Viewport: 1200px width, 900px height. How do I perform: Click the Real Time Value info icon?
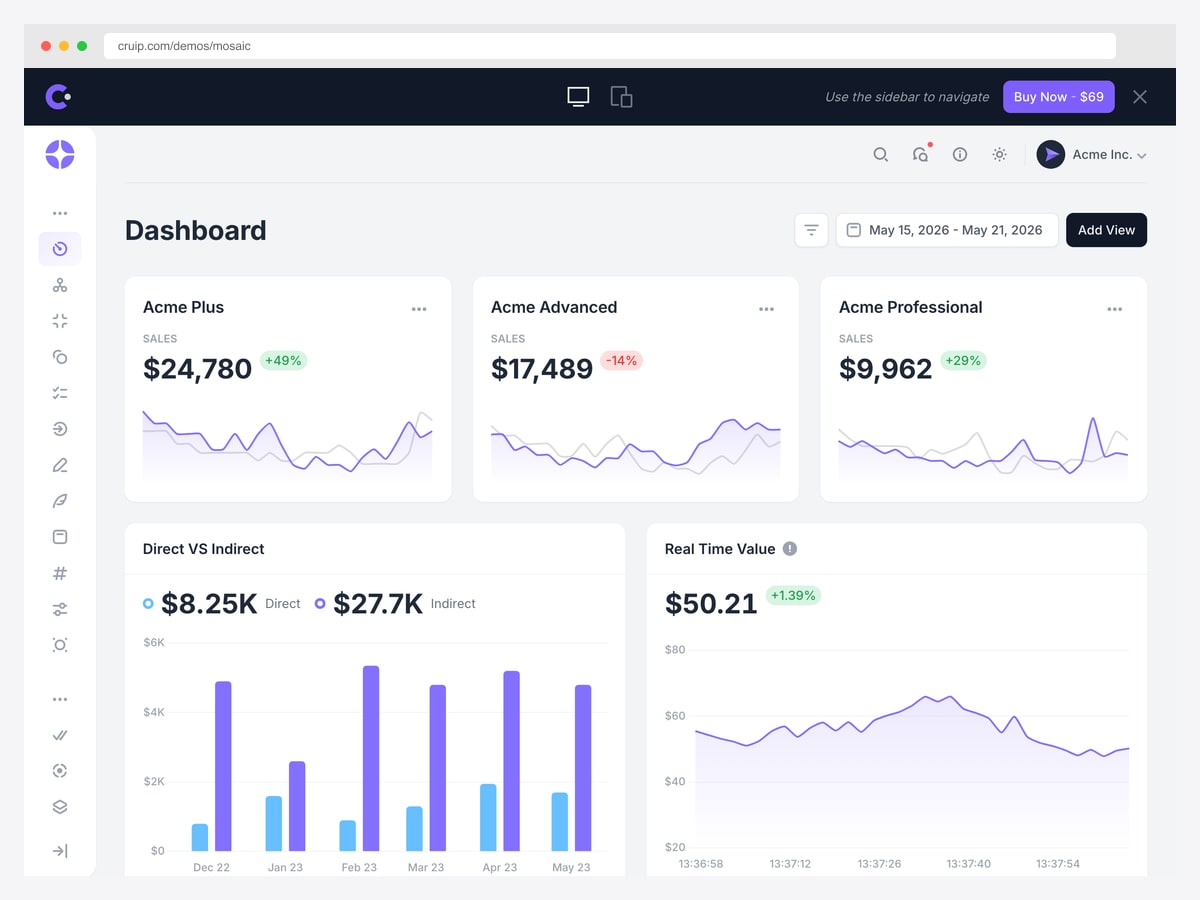(790, 549)
